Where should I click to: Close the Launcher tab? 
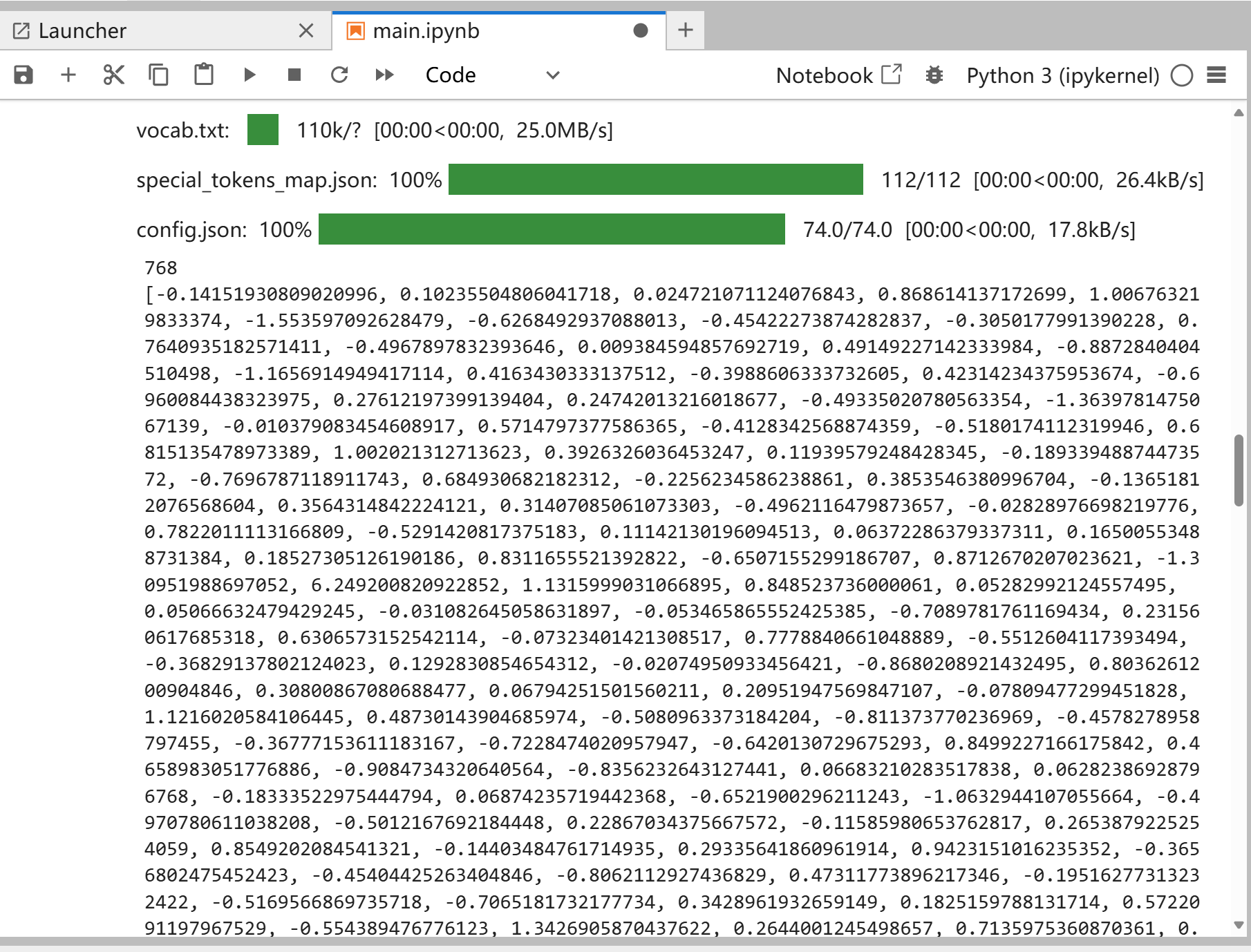coord(306,30)
